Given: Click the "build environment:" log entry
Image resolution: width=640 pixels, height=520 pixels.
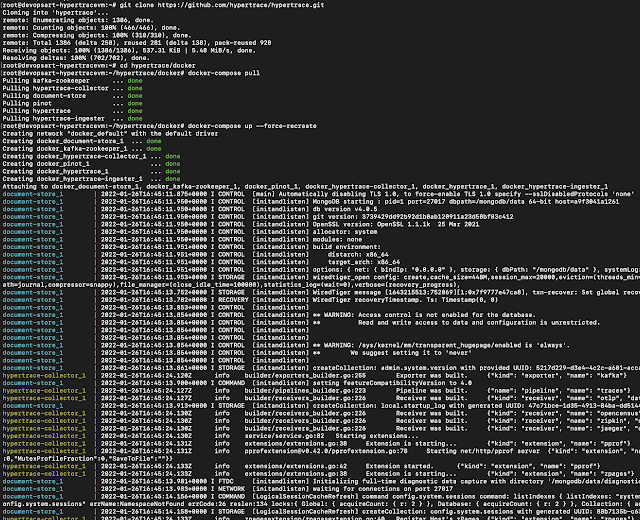Looking at the screenshot, I should 192,247.
